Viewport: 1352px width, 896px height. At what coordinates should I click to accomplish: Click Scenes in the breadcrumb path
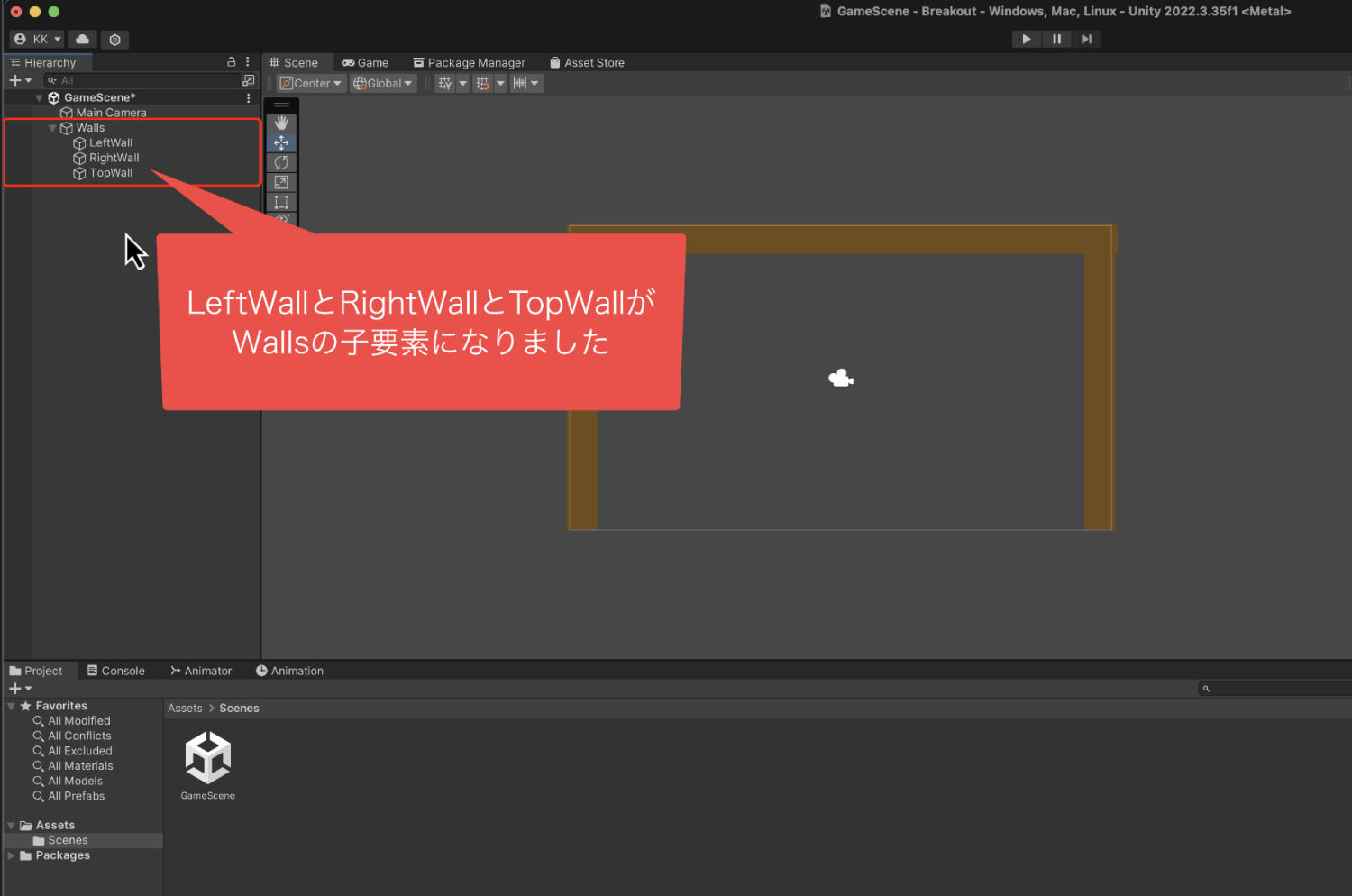pyautogui.click(x=239, y=709)
